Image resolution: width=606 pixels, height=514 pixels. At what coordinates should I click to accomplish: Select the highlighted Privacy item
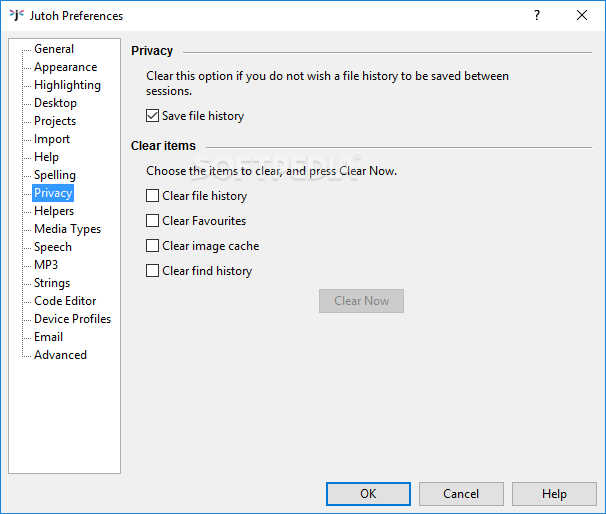(53, 193)
